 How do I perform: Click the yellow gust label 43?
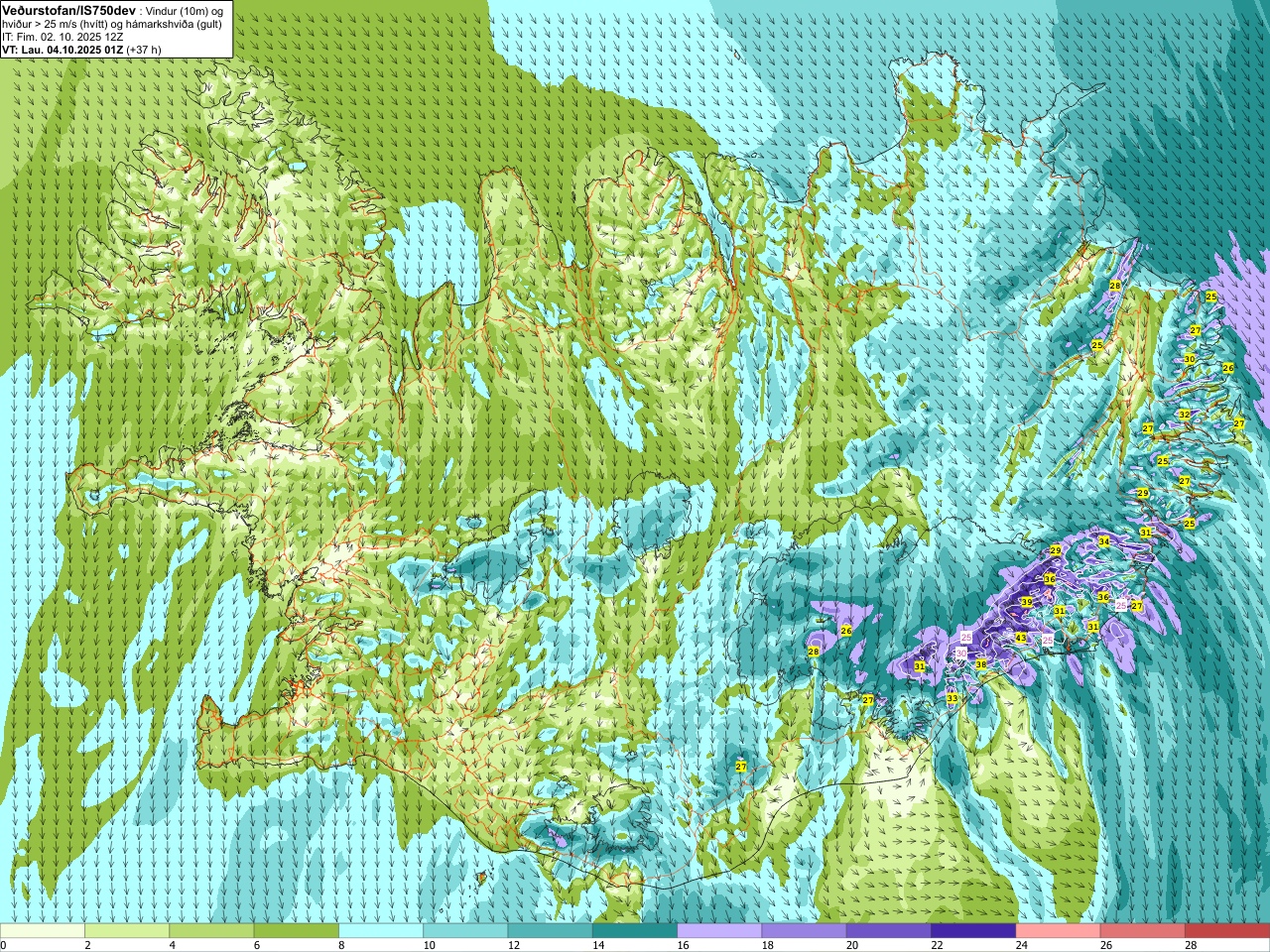(1021, 638)
